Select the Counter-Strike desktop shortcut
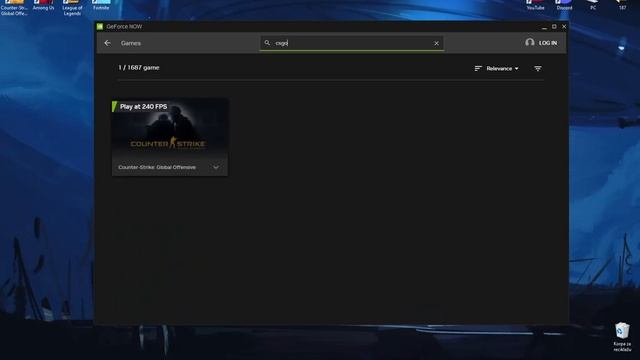The height and width of the screenshot is (360, 640). click(x=14, y=7)
